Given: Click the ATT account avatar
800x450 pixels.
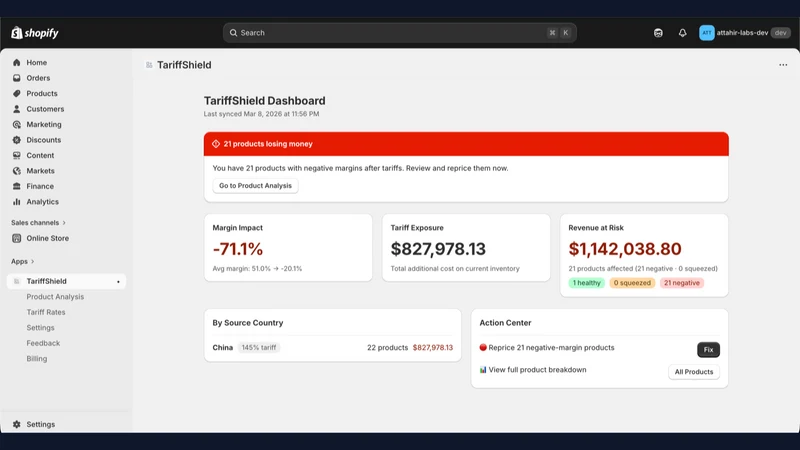Looking at the screenshot, I should [707, 33].
